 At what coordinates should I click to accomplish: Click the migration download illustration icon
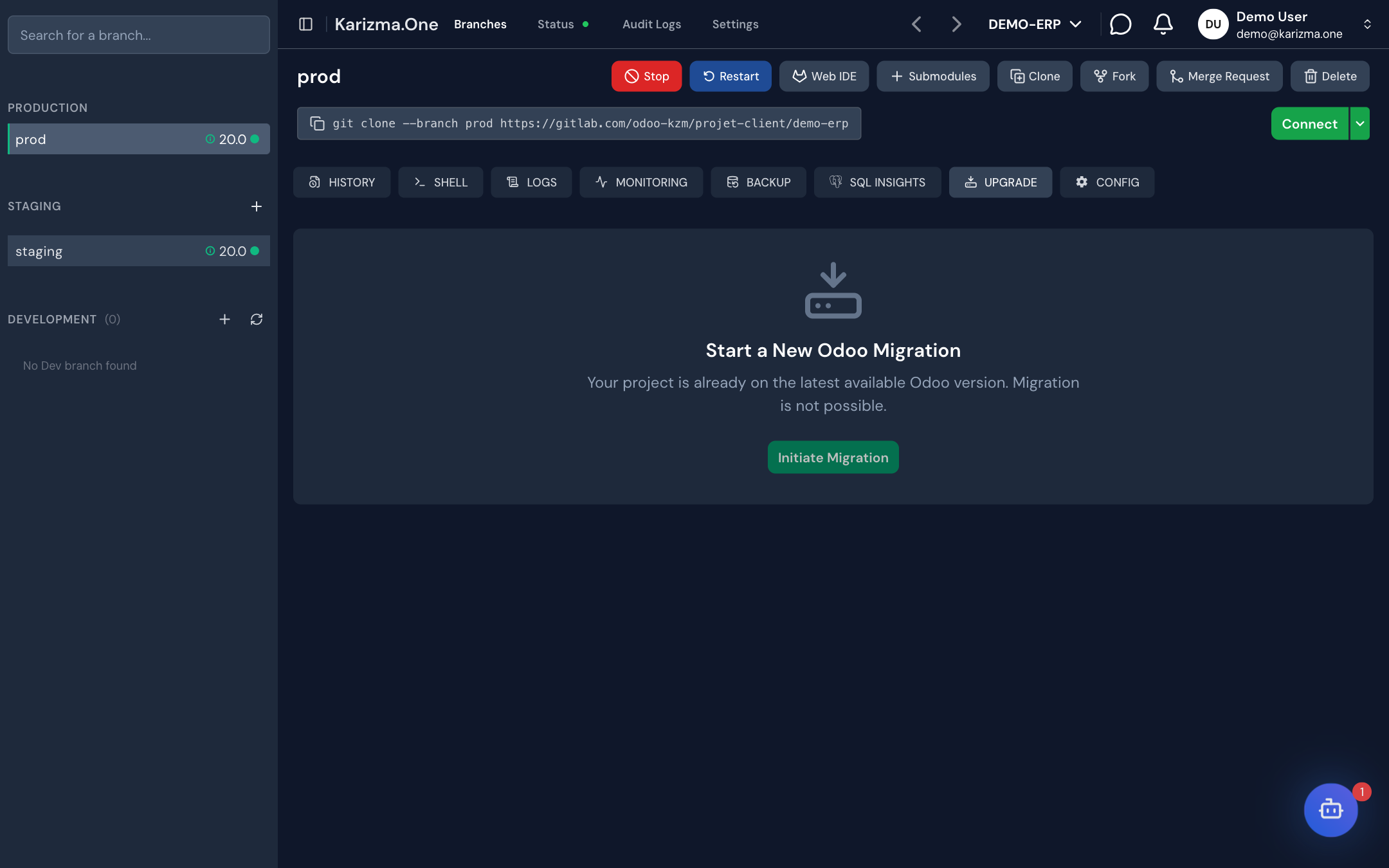tap(833, 290)
